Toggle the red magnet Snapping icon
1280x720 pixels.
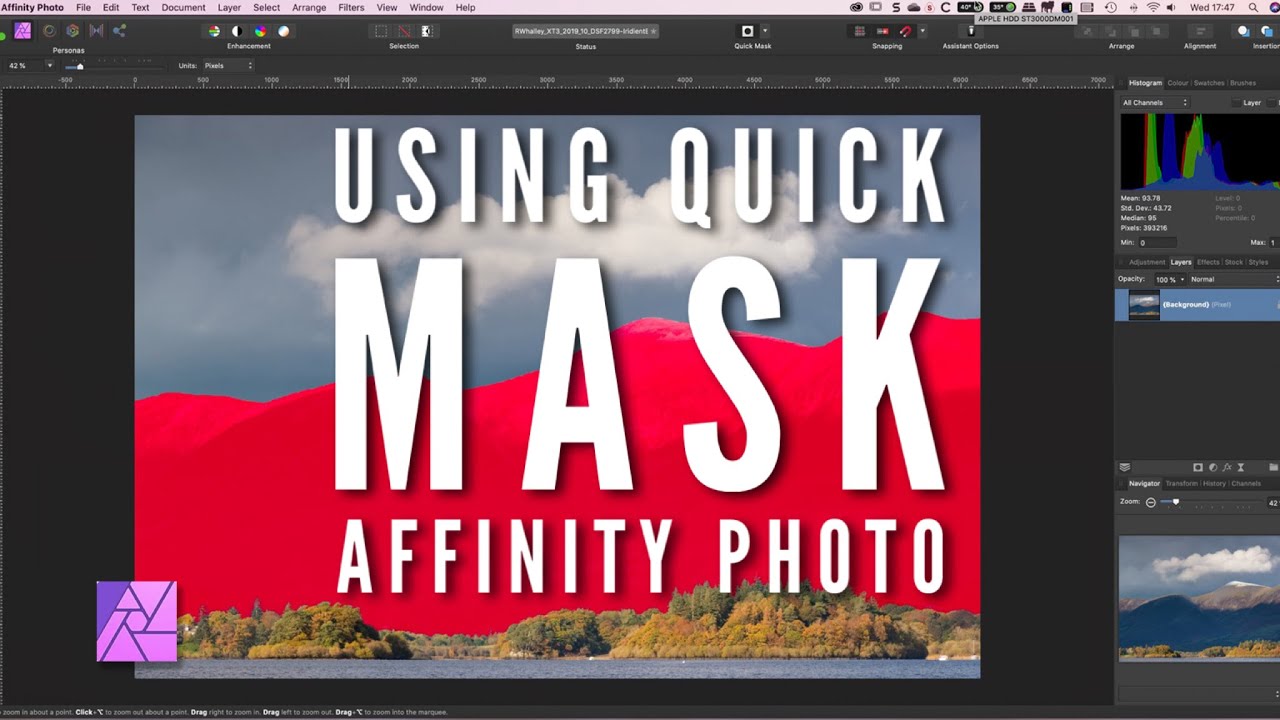click(x=906, y=31)
